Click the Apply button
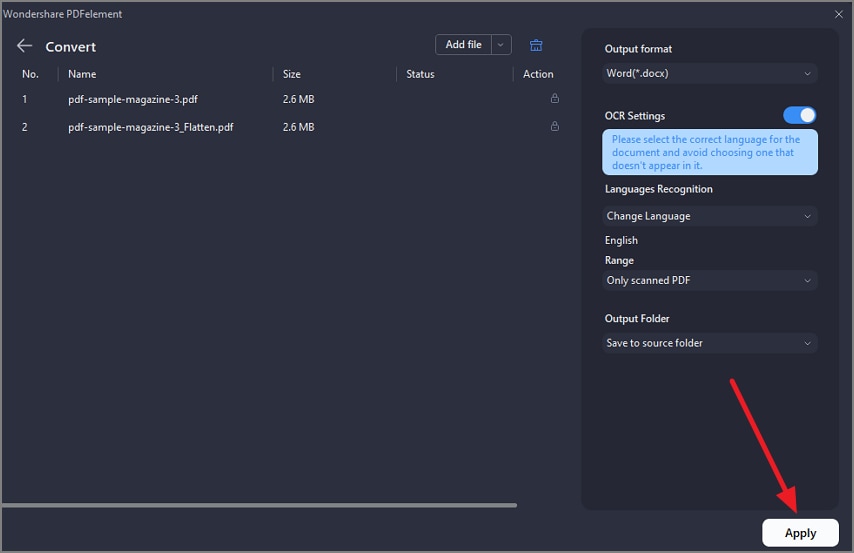Viewport: 854px width, 553px height. (800, 533)
